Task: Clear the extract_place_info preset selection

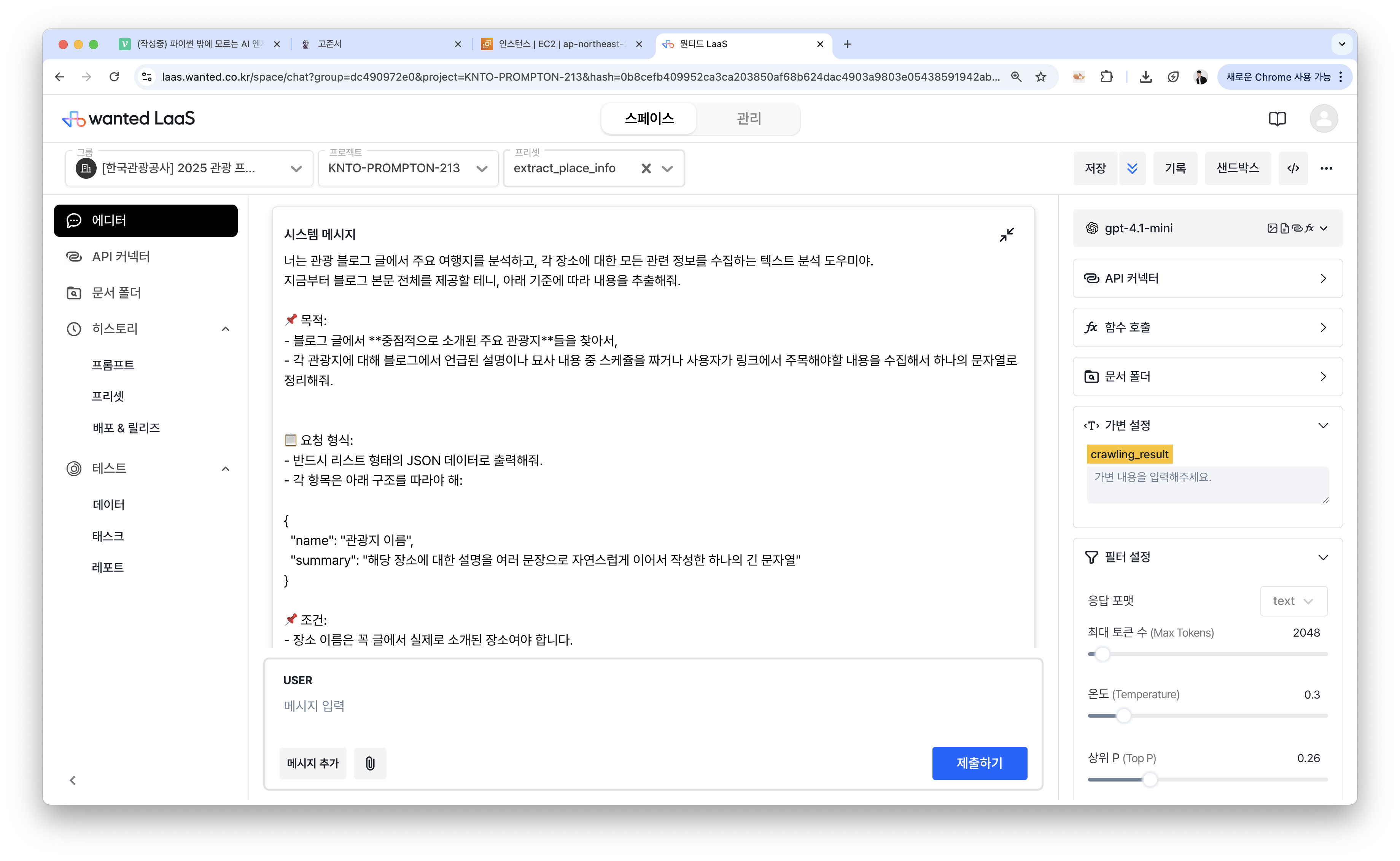Action: (x=646, y=168)
